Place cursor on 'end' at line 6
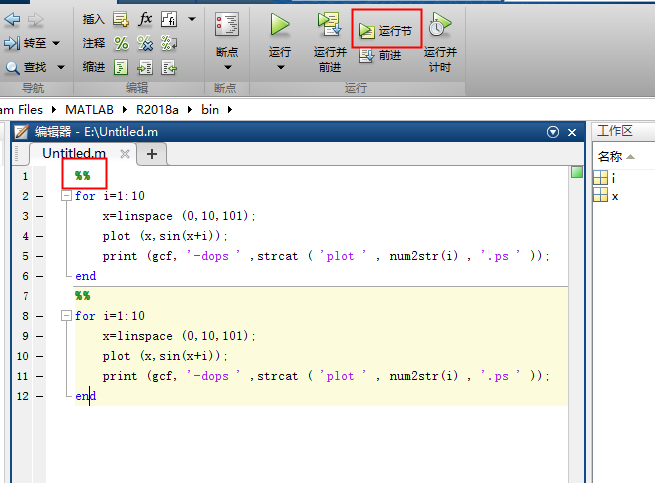 (x=86, y=276)
